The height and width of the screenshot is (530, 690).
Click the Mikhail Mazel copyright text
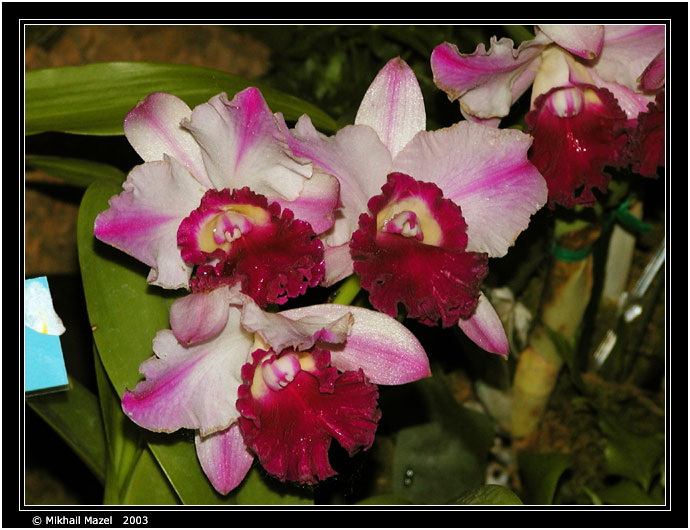[72, 520]
